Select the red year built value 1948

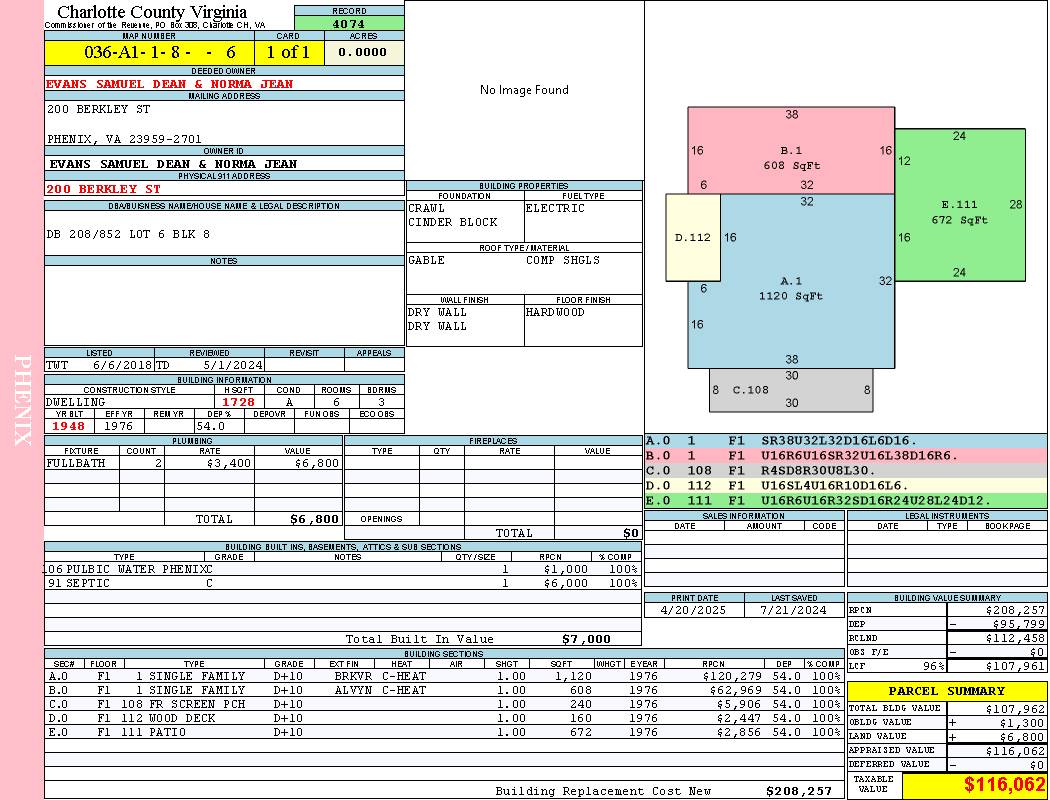pos(68,426)
